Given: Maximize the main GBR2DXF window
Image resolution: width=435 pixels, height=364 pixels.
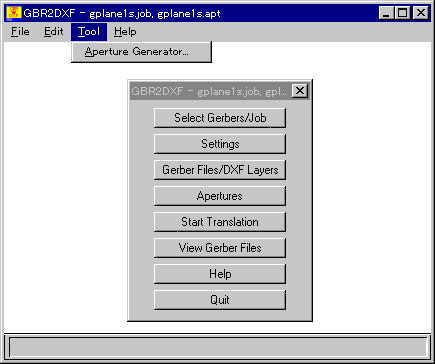Looking at the screenshot, I should pyautogui.click(x=403, y=13).
